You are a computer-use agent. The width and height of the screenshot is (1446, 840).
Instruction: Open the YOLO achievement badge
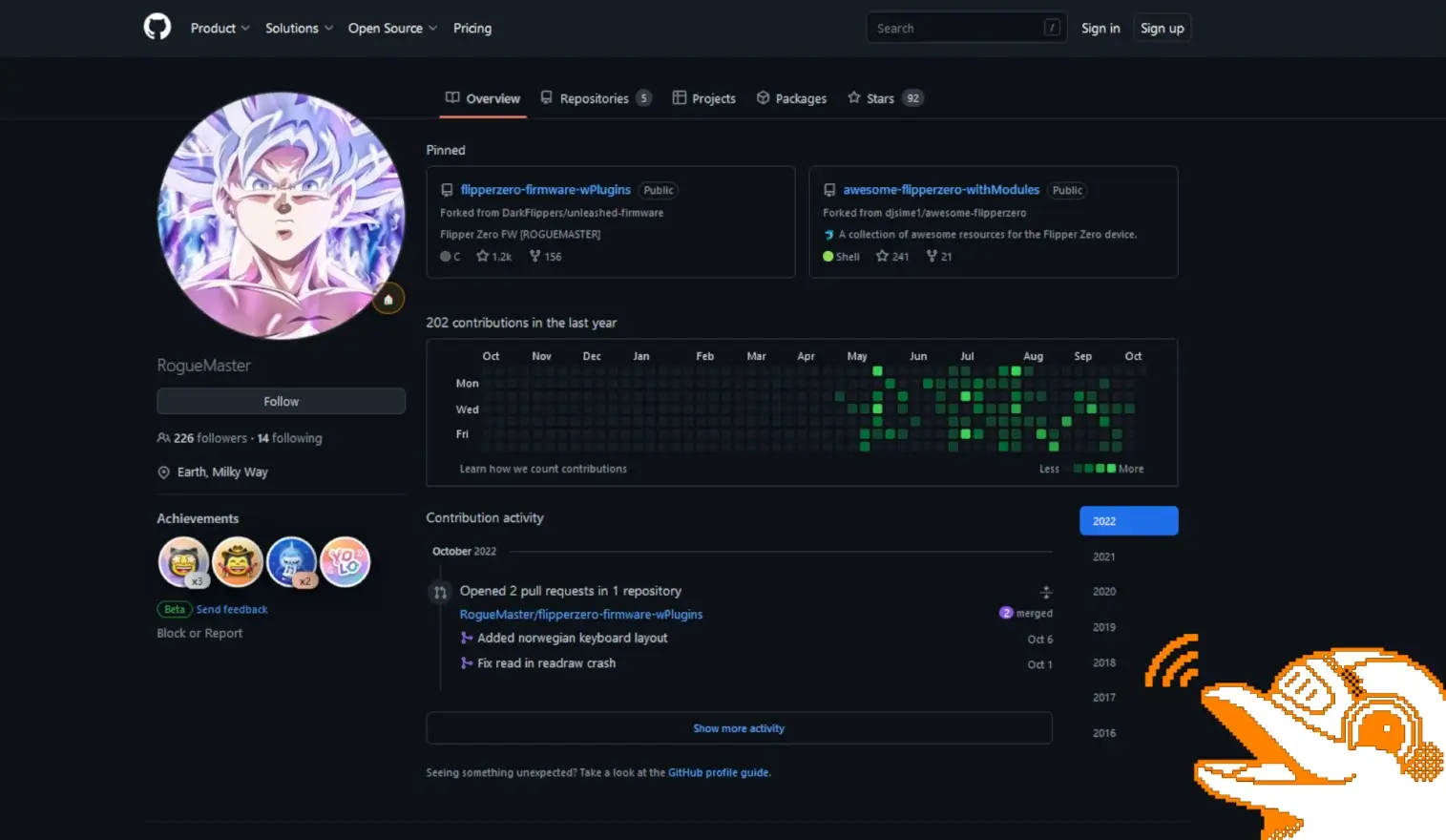click(346, 561)
